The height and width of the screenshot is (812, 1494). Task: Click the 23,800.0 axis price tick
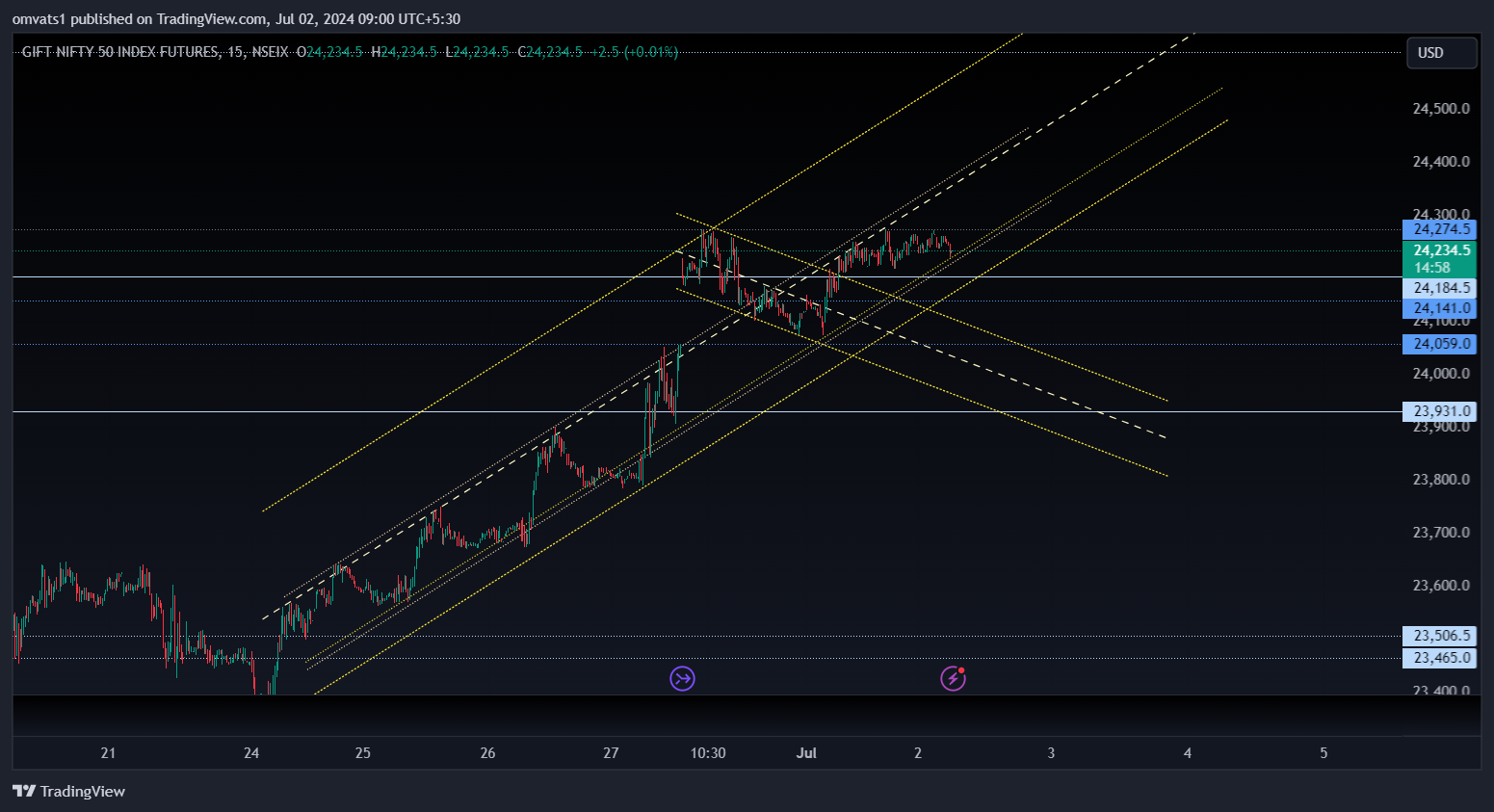click(x=1441, y=480)
